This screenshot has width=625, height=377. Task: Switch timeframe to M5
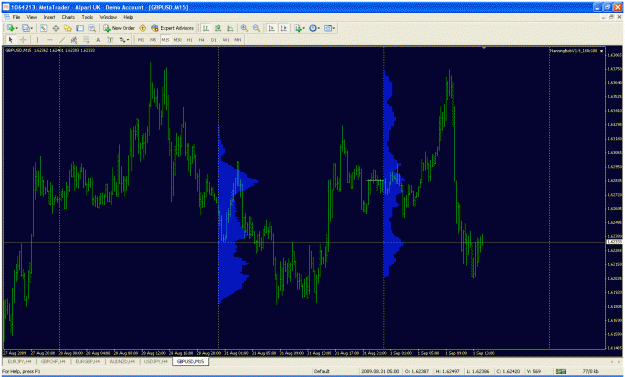pyautogui.click(x=153, y=39)
